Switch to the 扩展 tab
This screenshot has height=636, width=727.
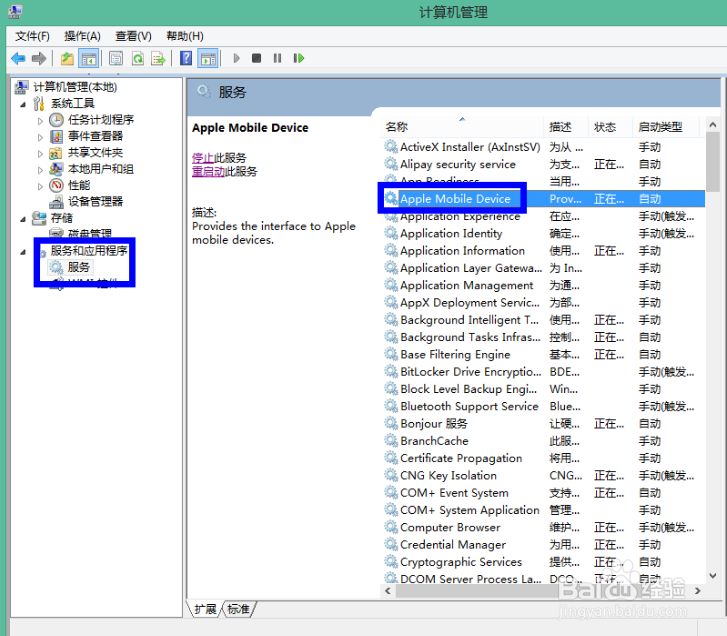[205, 609]
